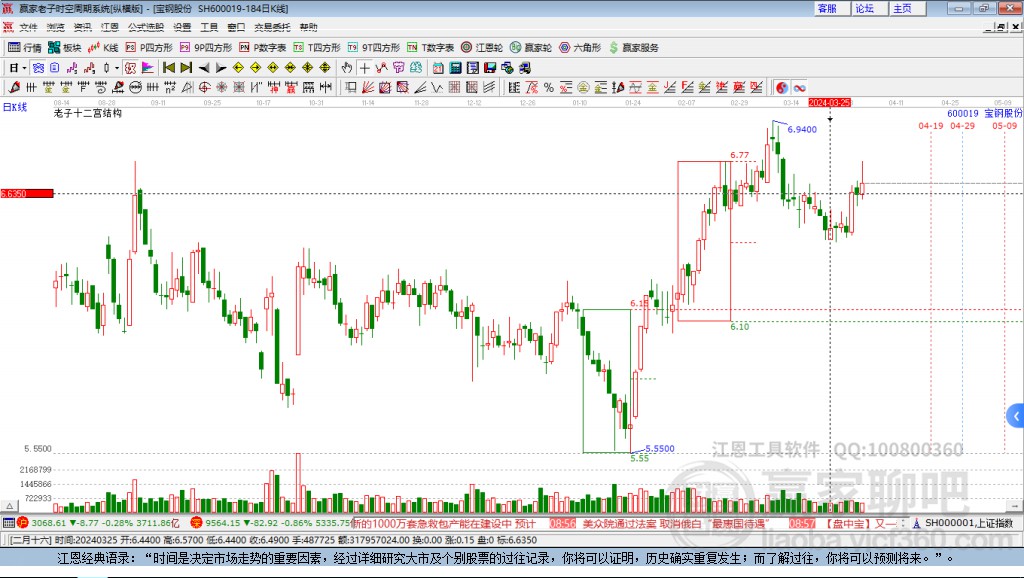
Task: Click the SH000001 上证指数 status entry
Action: (968, 523)
